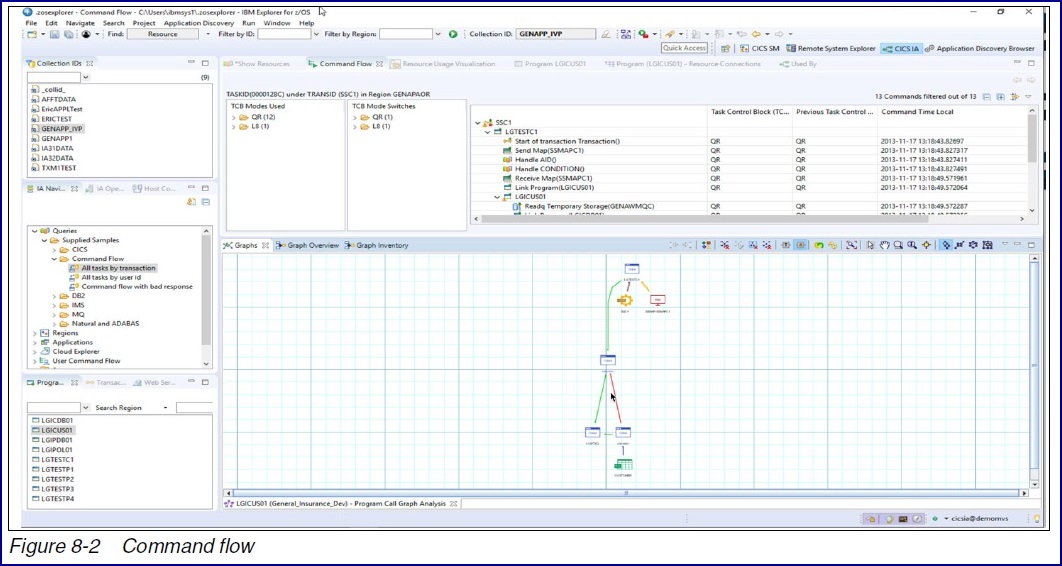
Task: Switch to the Graph Inventory tab
Action: (380, 245)
